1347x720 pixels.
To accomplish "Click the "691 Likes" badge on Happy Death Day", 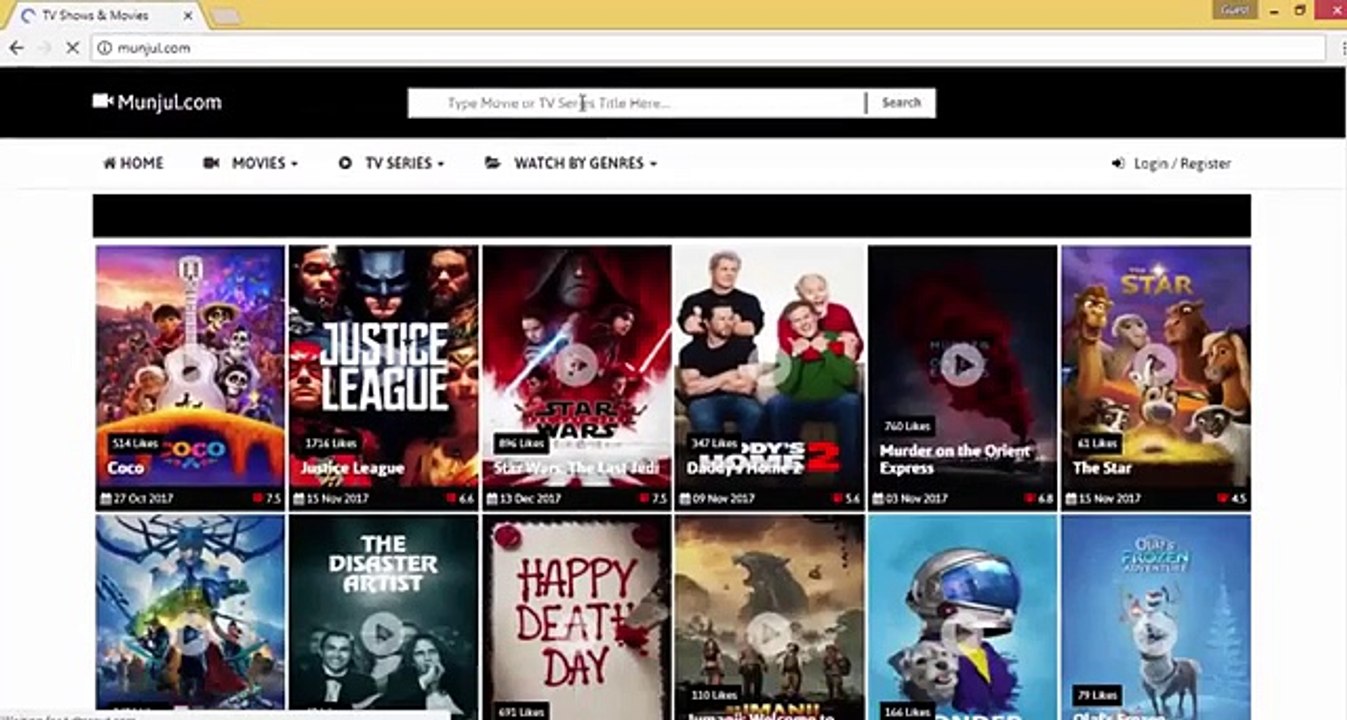I will click(521, 712).
